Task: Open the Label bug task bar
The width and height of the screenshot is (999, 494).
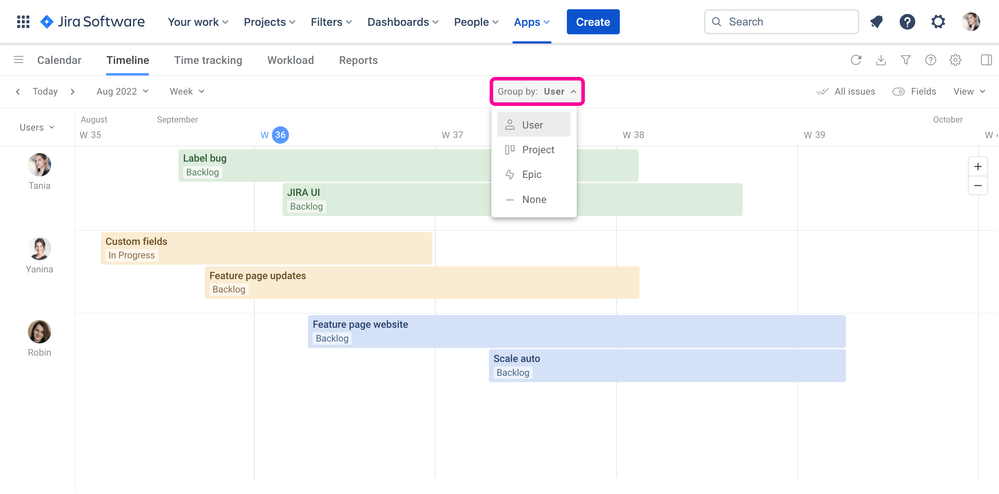Action: pyautogui.click(x=408, y=166)
